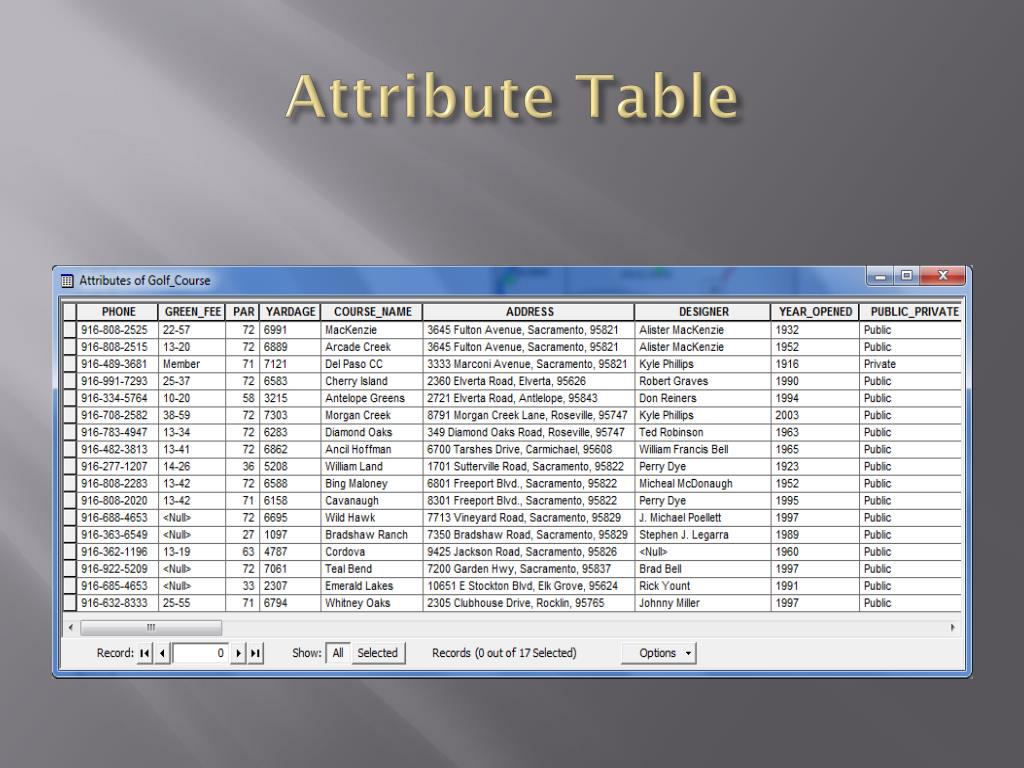Viewport: 1024px width, 768px height.
Task: Click the 'Antelope Greens' course name cell
Action: [x=372, y=398]
